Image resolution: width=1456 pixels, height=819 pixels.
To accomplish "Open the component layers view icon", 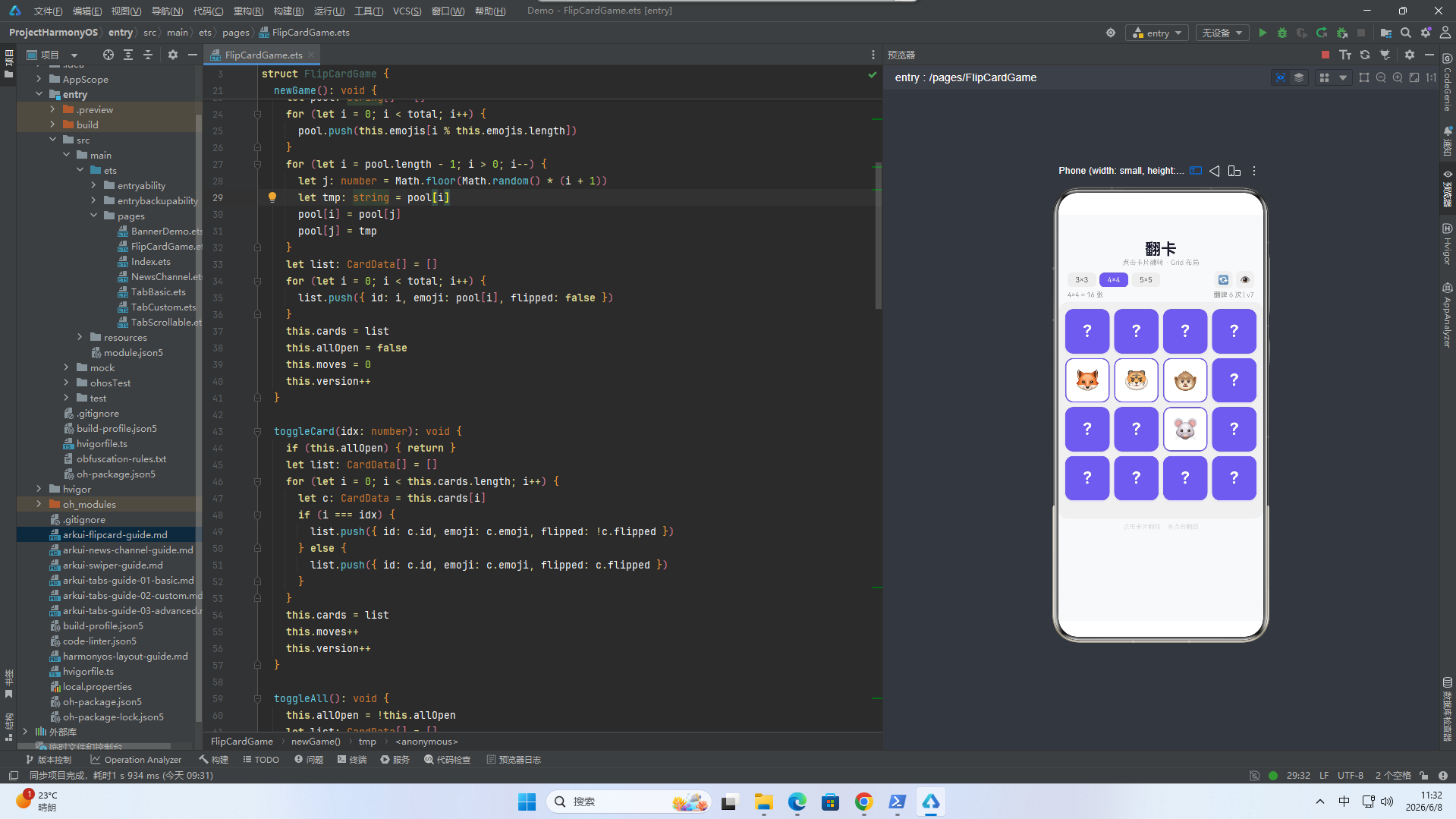I will pos(1299,77).
